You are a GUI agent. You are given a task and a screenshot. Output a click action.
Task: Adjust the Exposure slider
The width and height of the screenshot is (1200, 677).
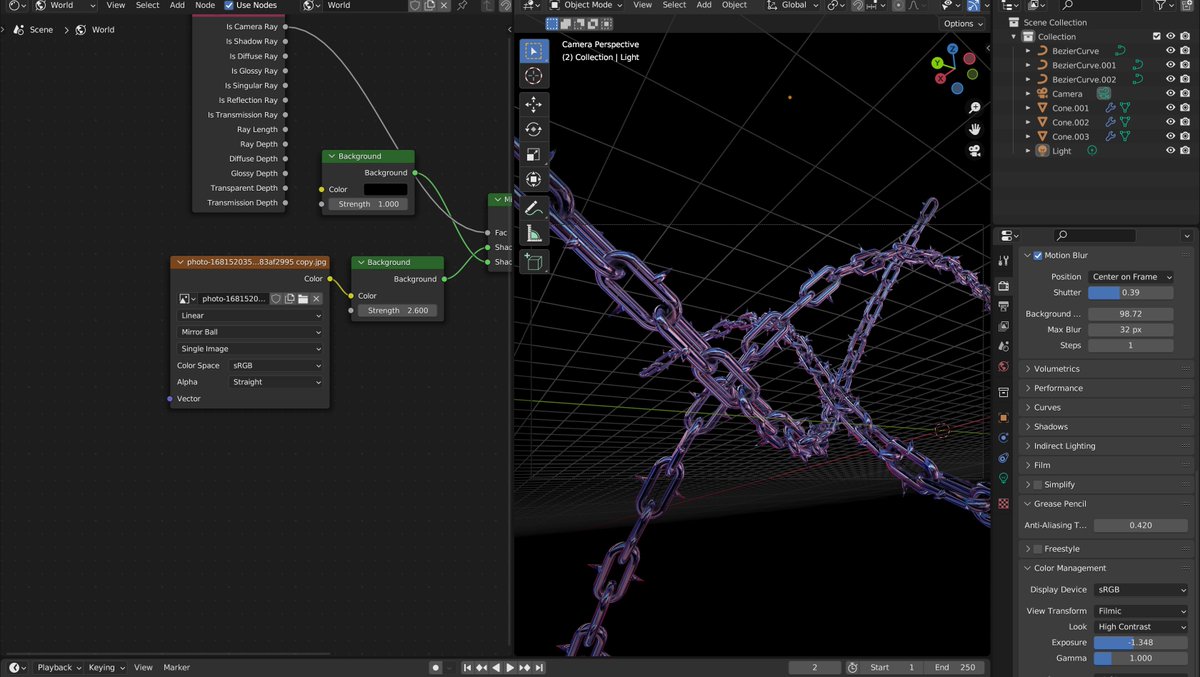(1141, 643)
